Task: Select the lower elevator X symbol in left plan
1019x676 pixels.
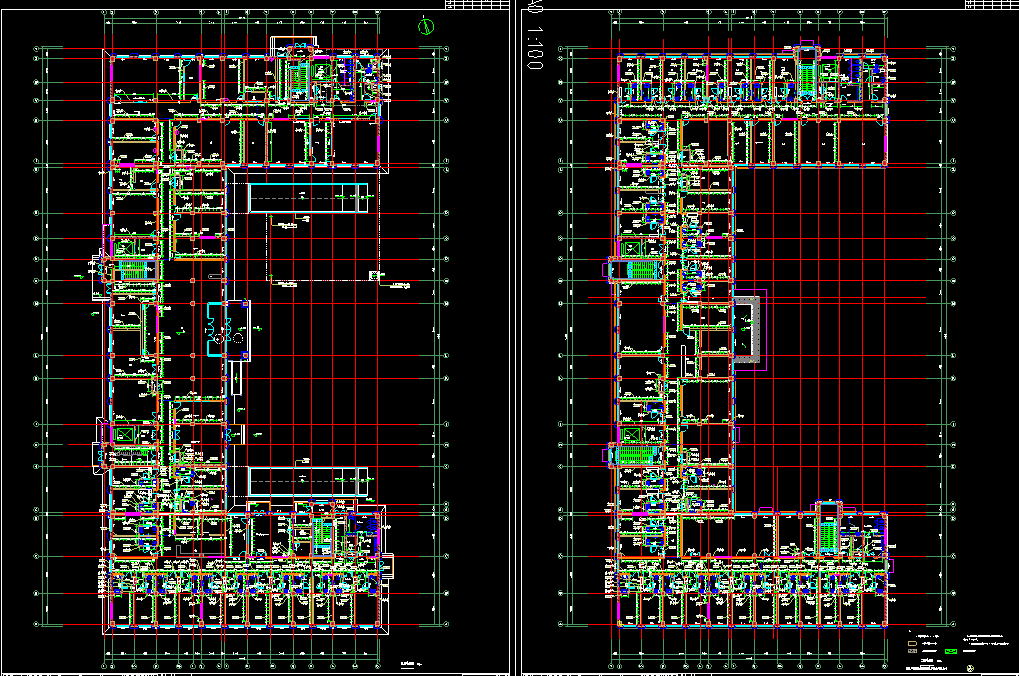Action: tap(125, 433)
